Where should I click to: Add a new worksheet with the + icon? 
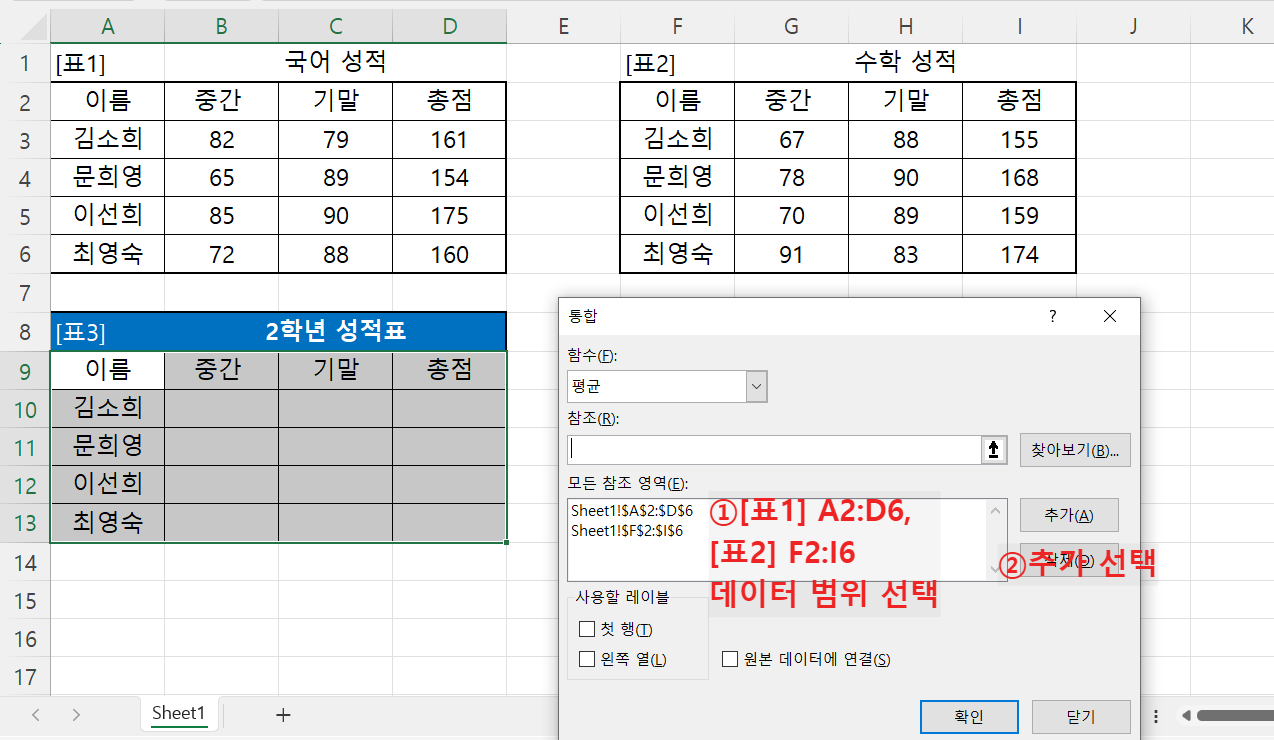coord(283,714)
